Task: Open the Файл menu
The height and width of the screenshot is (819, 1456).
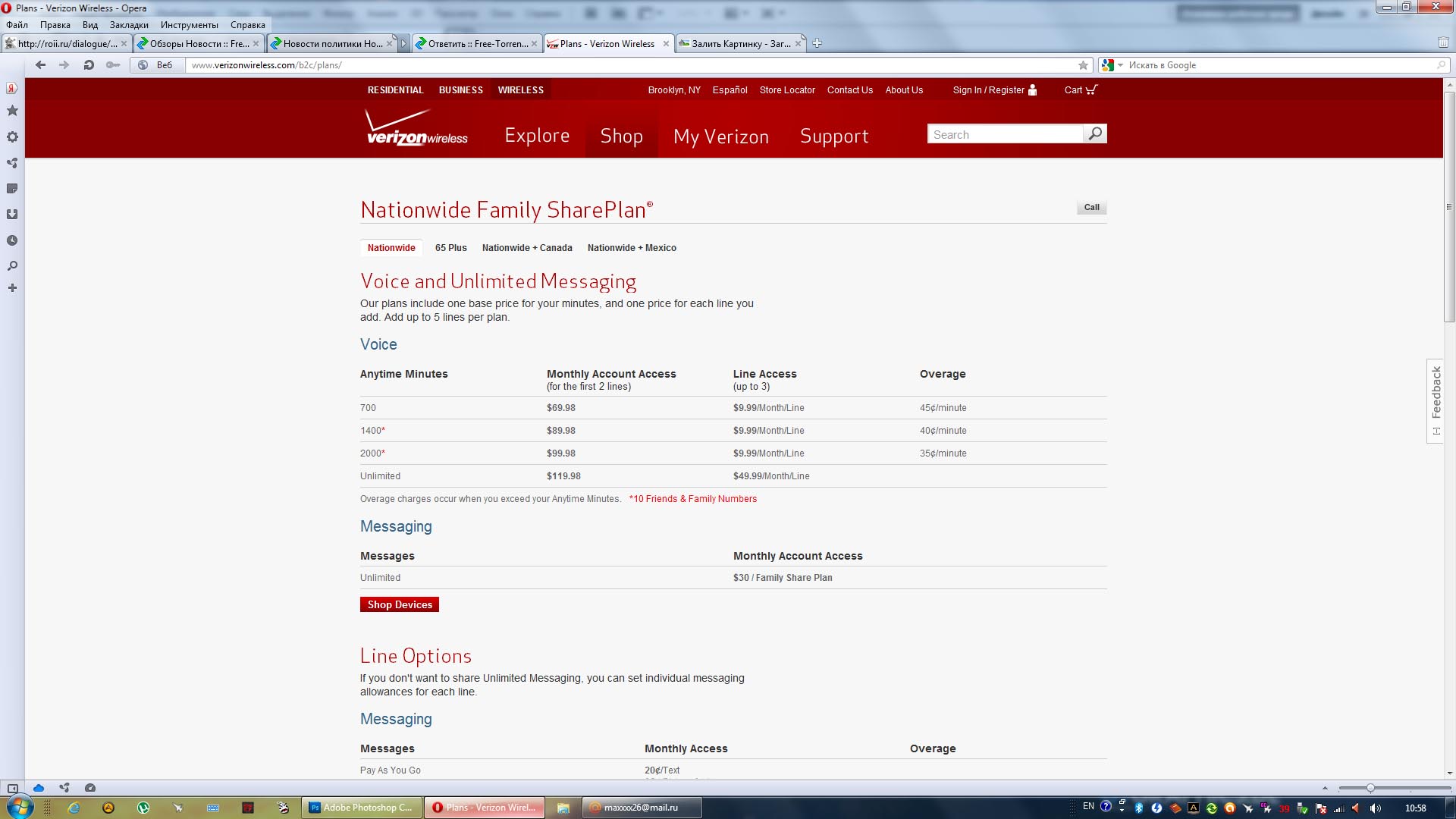Action: [x=17, y=25]
